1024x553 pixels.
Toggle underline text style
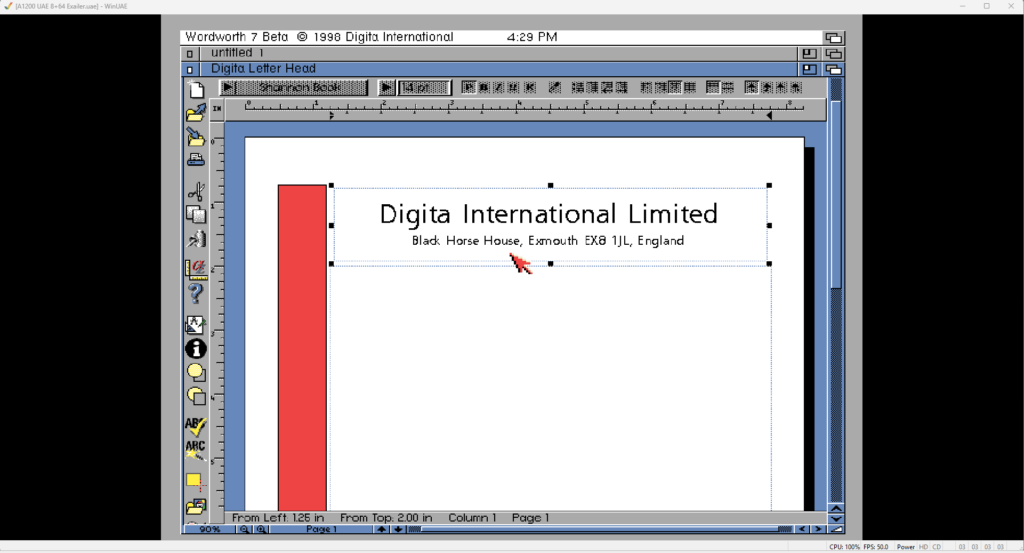click(x=514, y=87)
